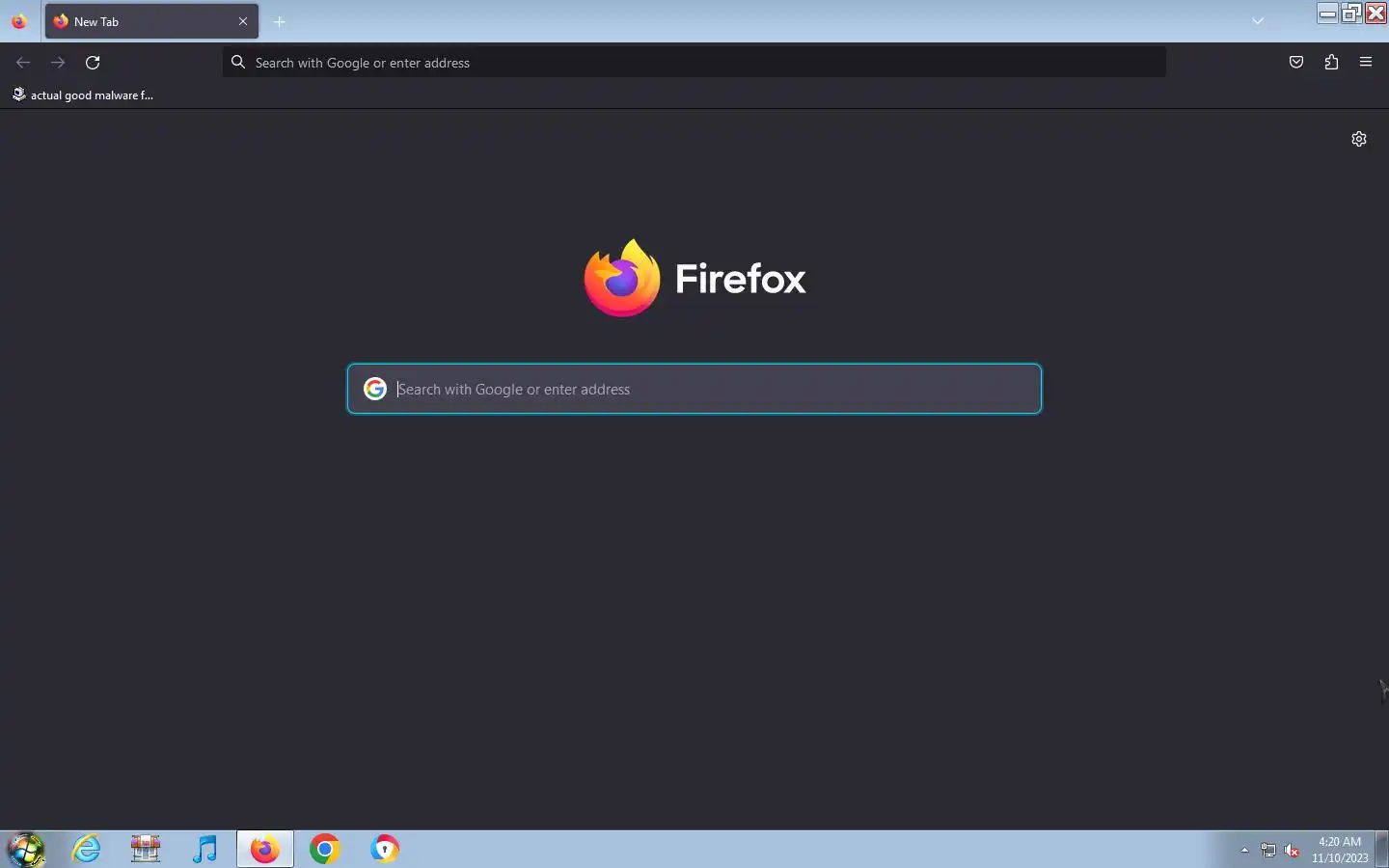The width and height of the screenshot is (1389, 868).
Task: Open a new tab with plus button
Action: (x=280, y=21)
